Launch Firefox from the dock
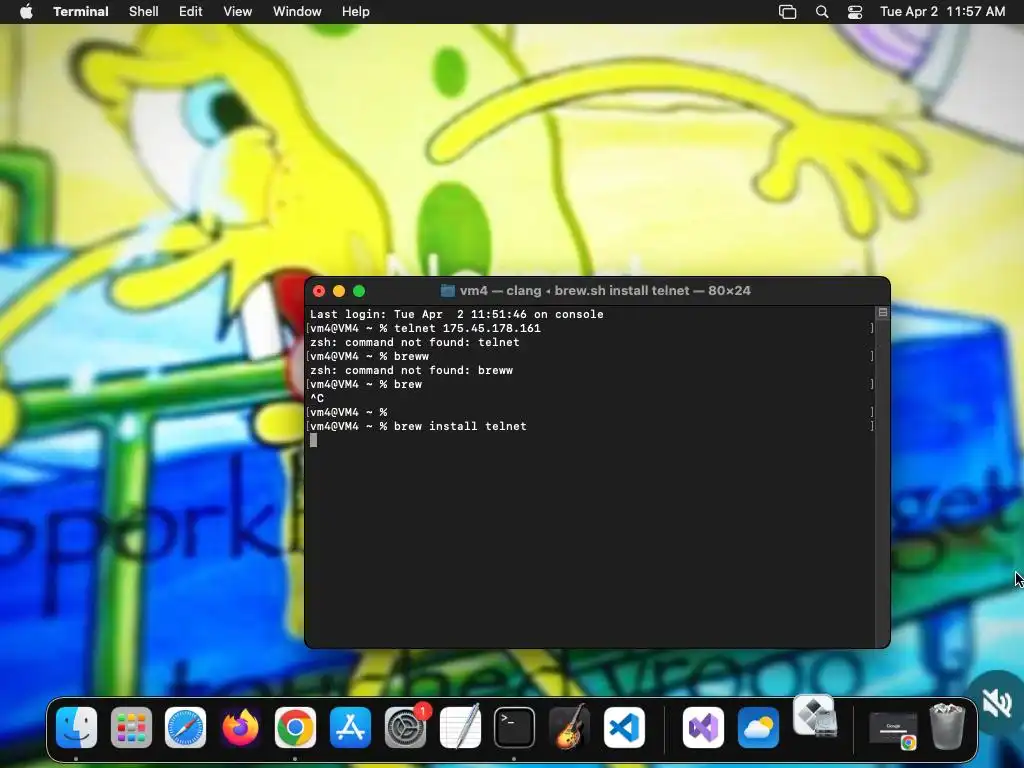 240,727
